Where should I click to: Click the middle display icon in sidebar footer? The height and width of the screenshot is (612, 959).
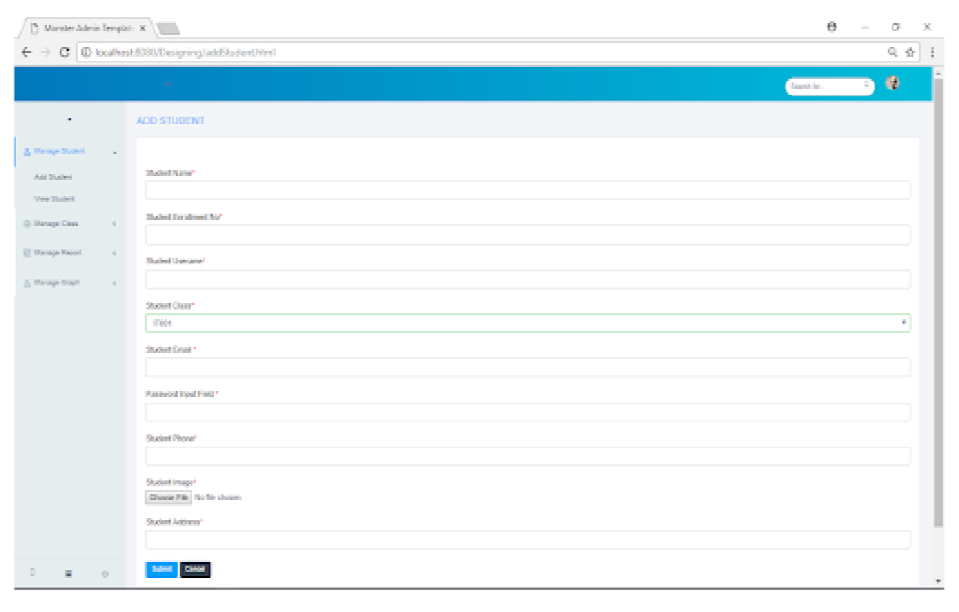point(68,572)
